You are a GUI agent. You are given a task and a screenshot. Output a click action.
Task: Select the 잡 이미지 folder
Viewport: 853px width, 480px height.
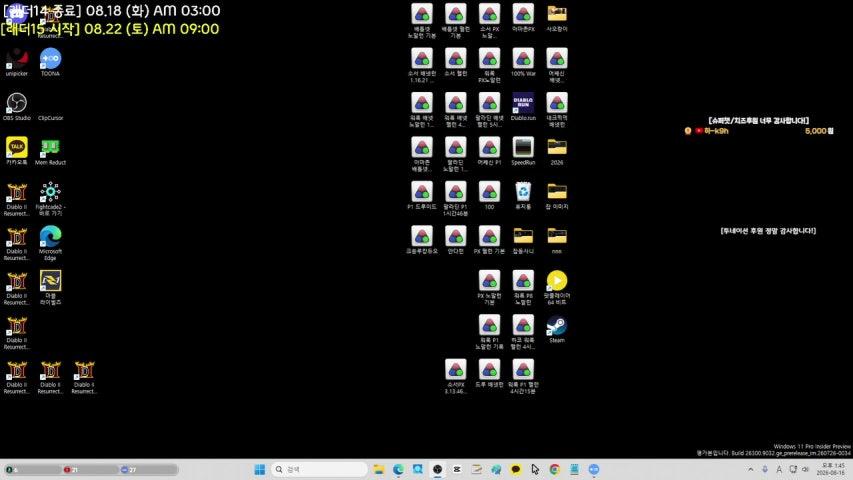[x=557, y=196]
